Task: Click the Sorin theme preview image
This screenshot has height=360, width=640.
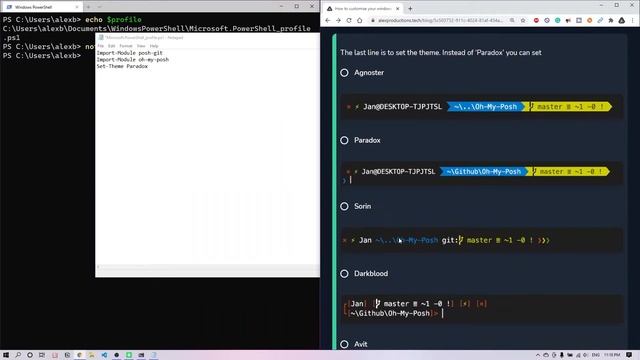Action: (x=482, y=240)
